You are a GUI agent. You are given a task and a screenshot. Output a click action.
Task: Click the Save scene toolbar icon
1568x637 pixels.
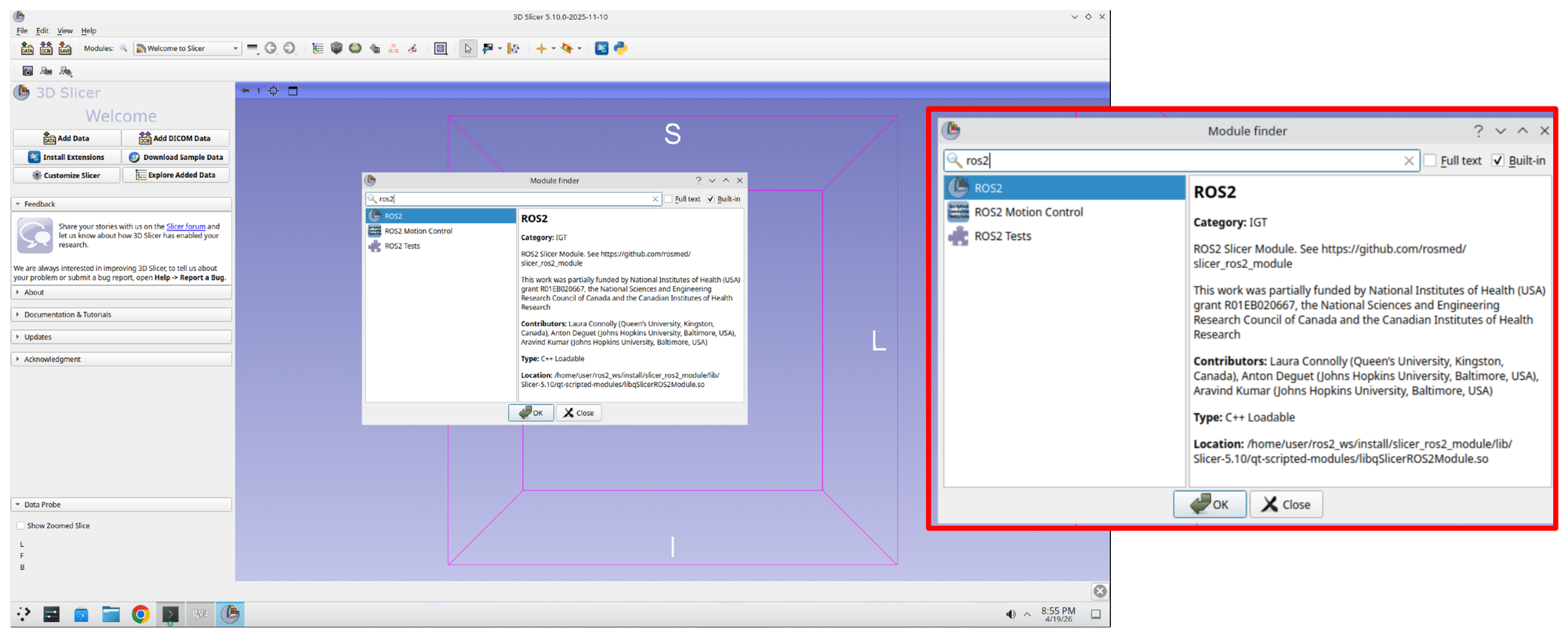tap(65, 49)
